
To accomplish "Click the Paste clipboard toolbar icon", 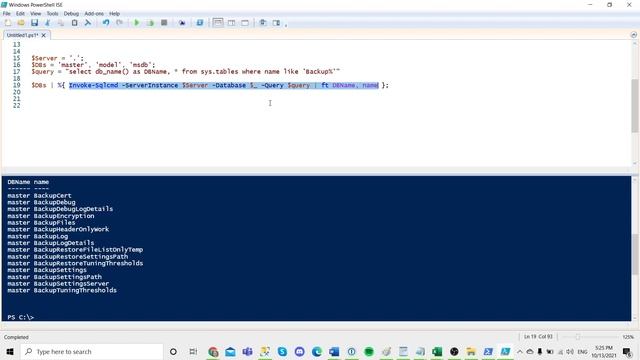I will click(x=74, y=23).
